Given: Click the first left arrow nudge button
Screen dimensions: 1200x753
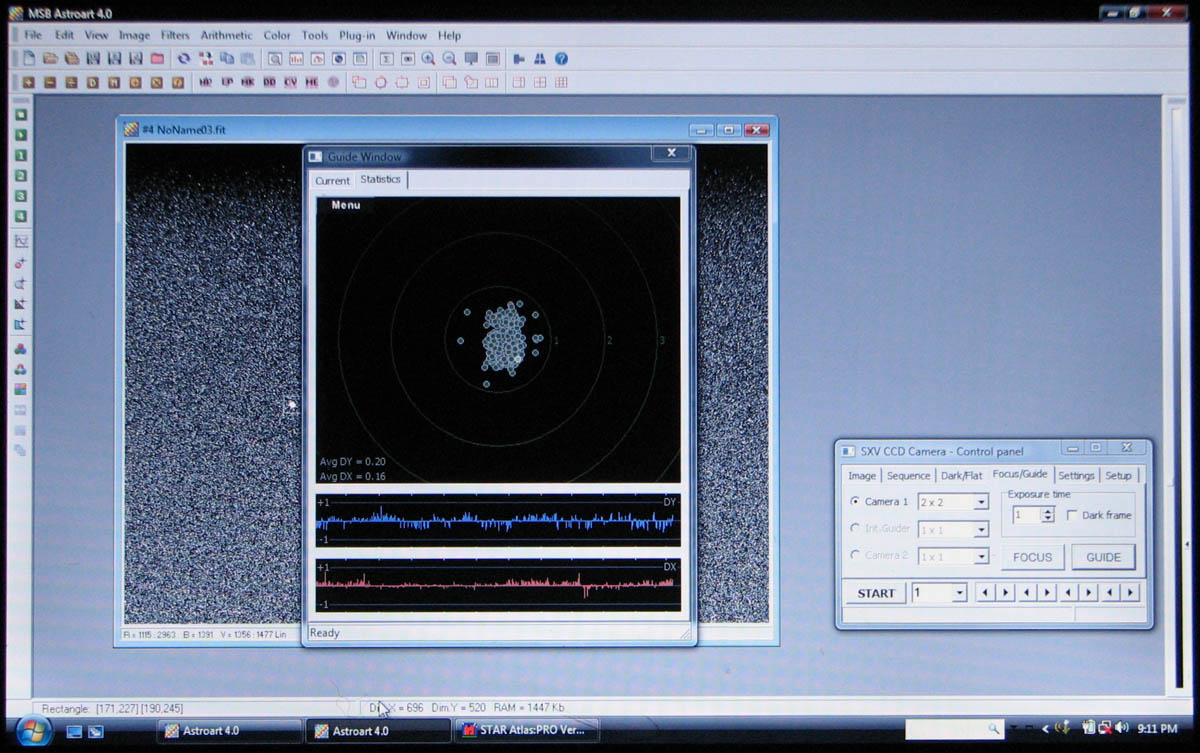Looking at the screenshot, I should (x=985, y=593).
